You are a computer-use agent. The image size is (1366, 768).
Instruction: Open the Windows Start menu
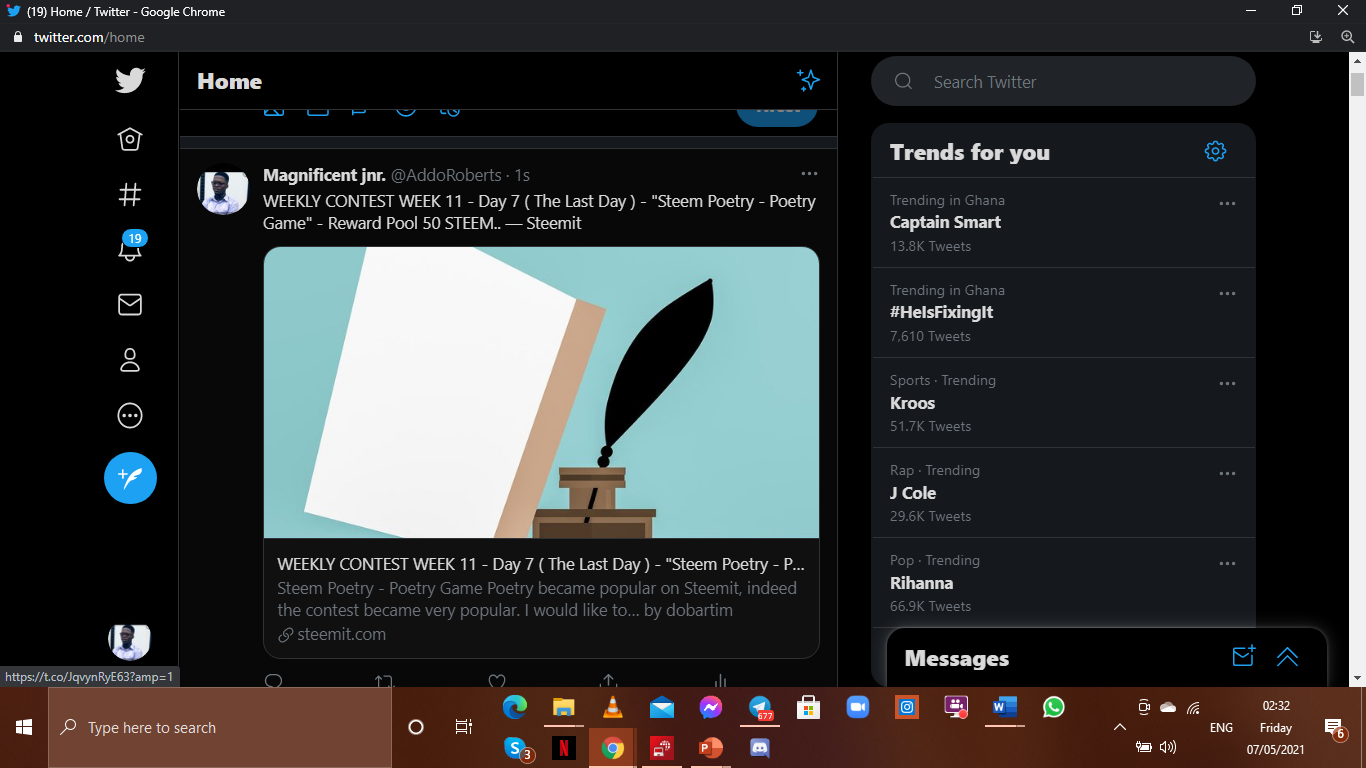pyautogui.click(x=24, y=727)
